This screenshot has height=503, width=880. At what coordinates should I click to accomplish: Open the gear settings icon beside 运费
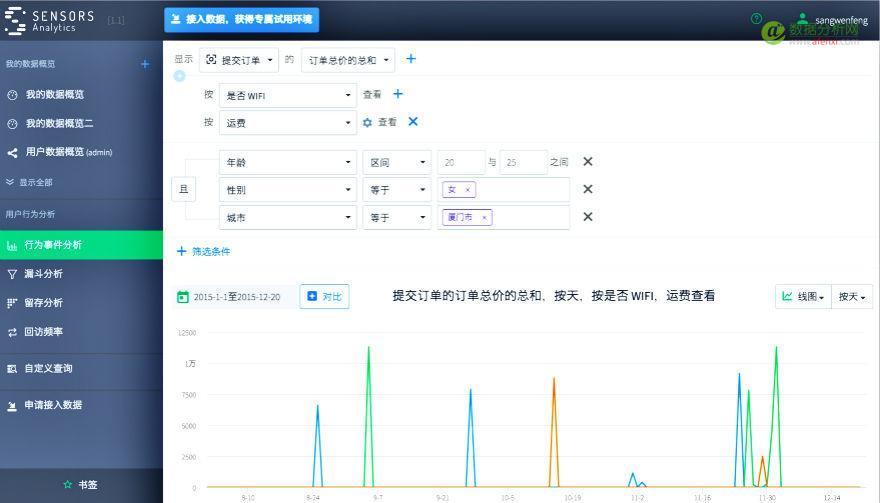367,122
